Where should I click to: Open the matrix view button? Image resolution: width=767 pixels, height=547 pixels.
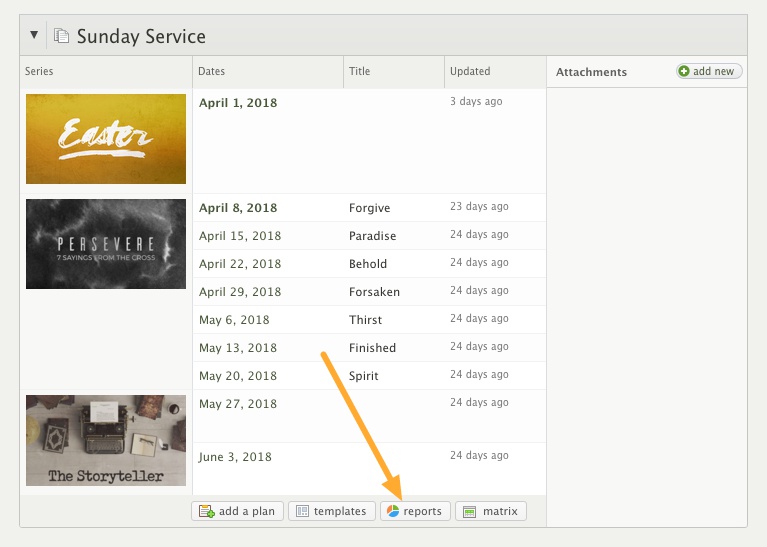491,511
